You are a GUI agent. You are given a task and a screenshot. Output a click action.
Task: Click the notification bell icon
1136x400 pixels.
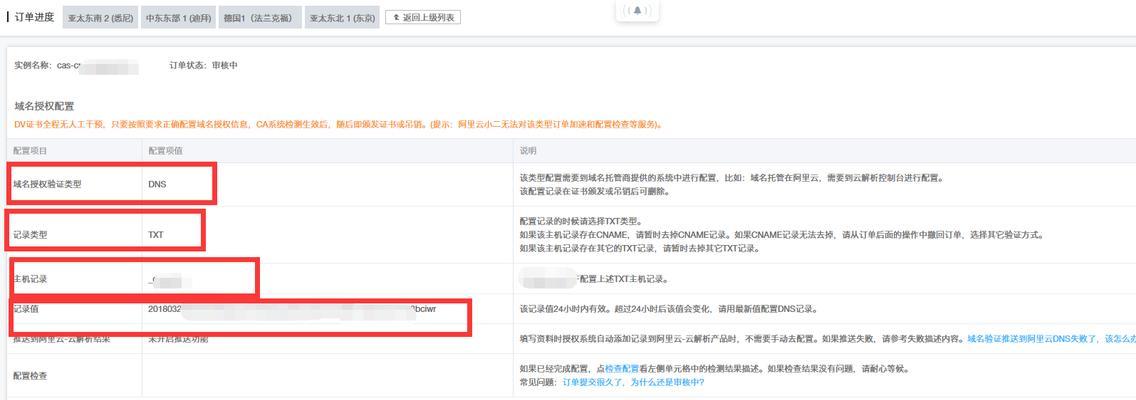638,10
